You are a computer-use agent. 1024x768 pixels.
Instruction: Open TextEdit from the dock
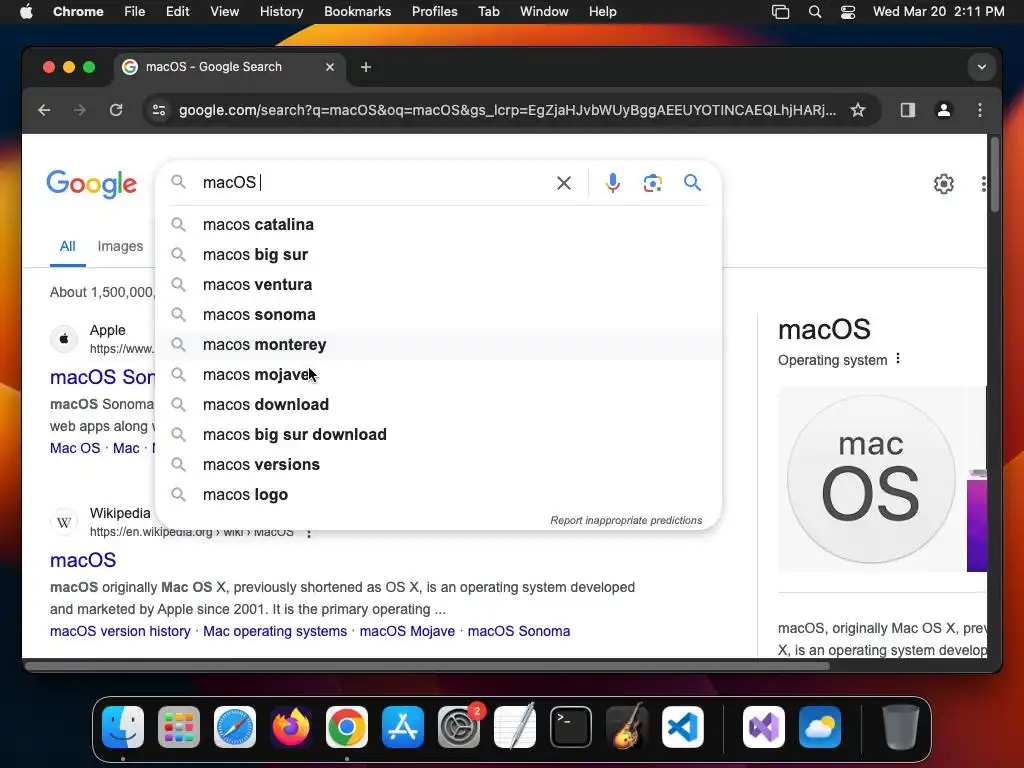(515, 727)
